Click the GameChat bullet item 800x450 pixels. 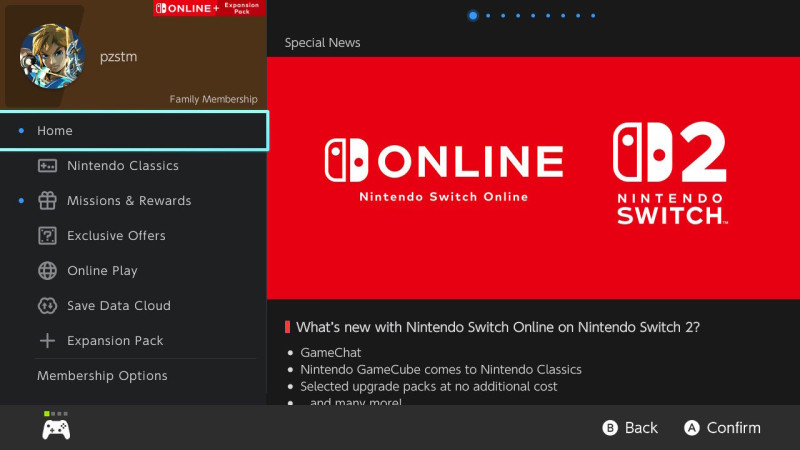click(331, 353)
